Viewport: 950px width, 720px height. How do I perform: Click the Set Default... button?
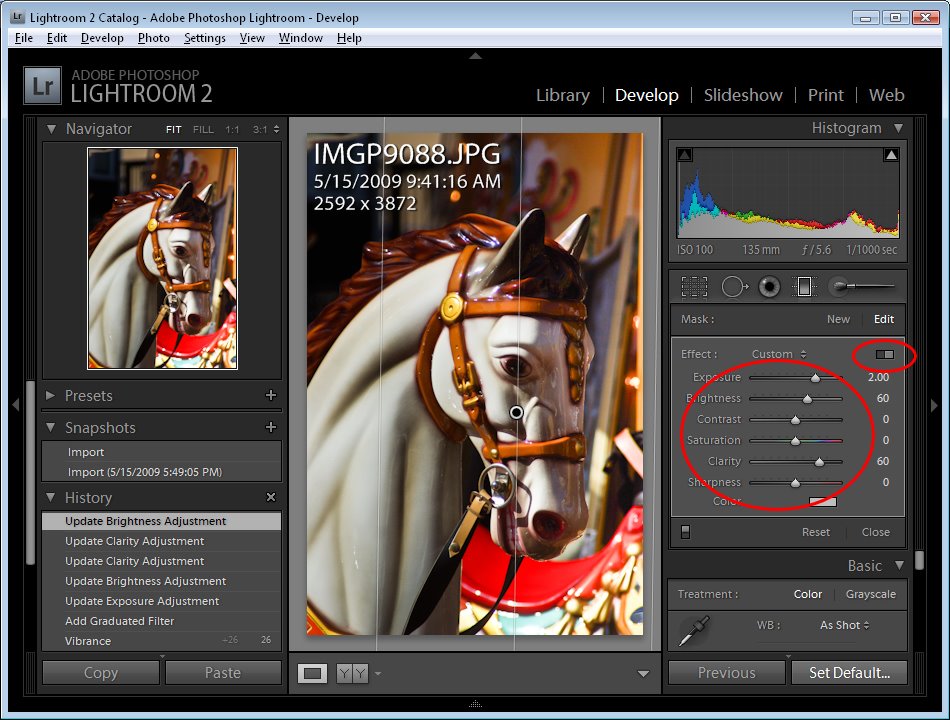tap(849, 673)
